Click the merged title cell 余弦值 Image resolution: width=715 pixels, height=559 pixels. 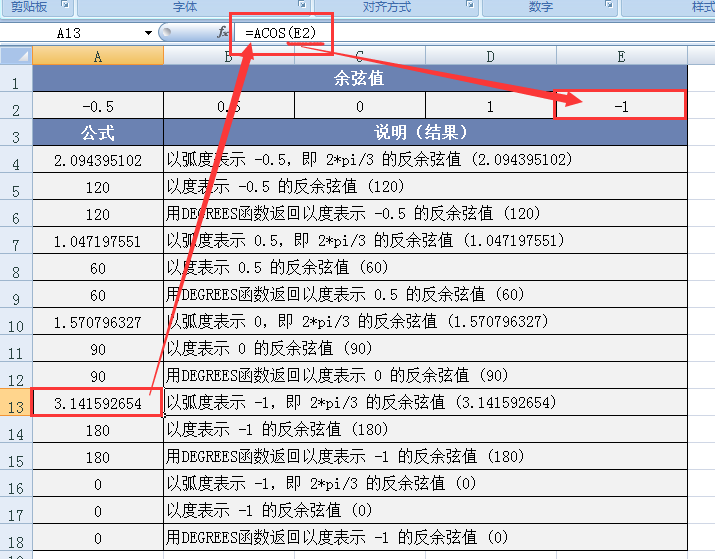pyautogui.click(x=360, y=78)
